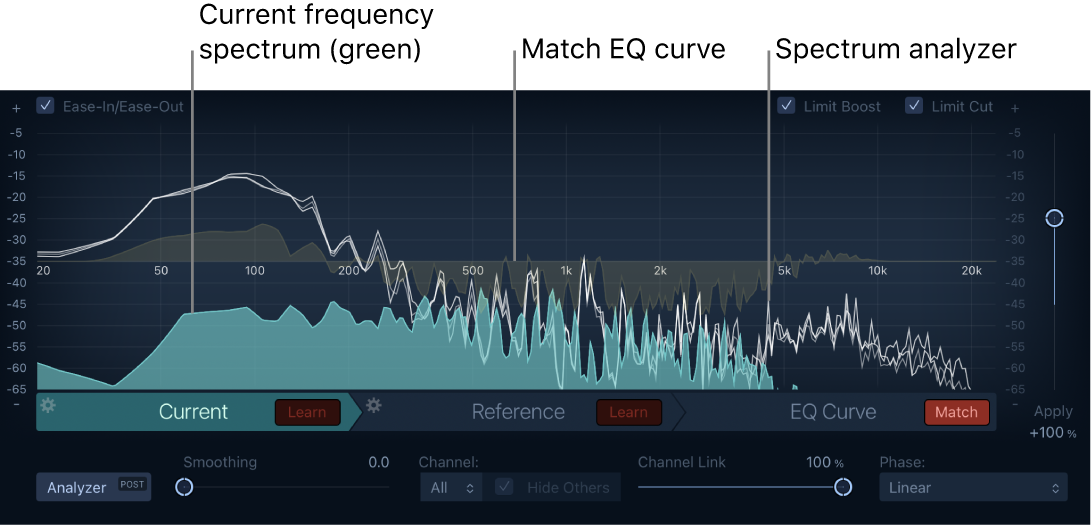Click Learn button in Current section

click(307, 412)
